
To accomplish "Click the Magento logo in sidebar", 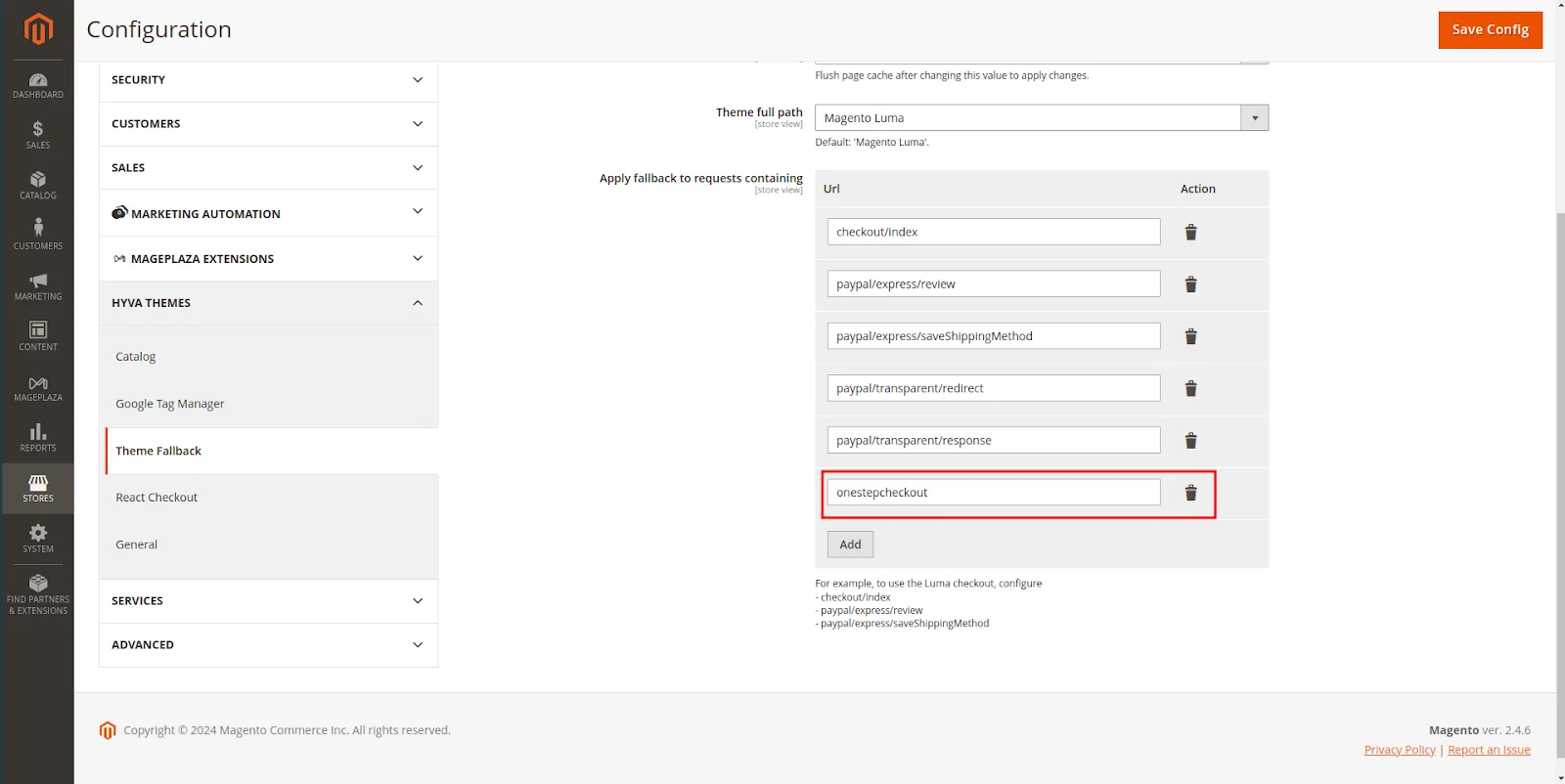I will coord(37,29).
